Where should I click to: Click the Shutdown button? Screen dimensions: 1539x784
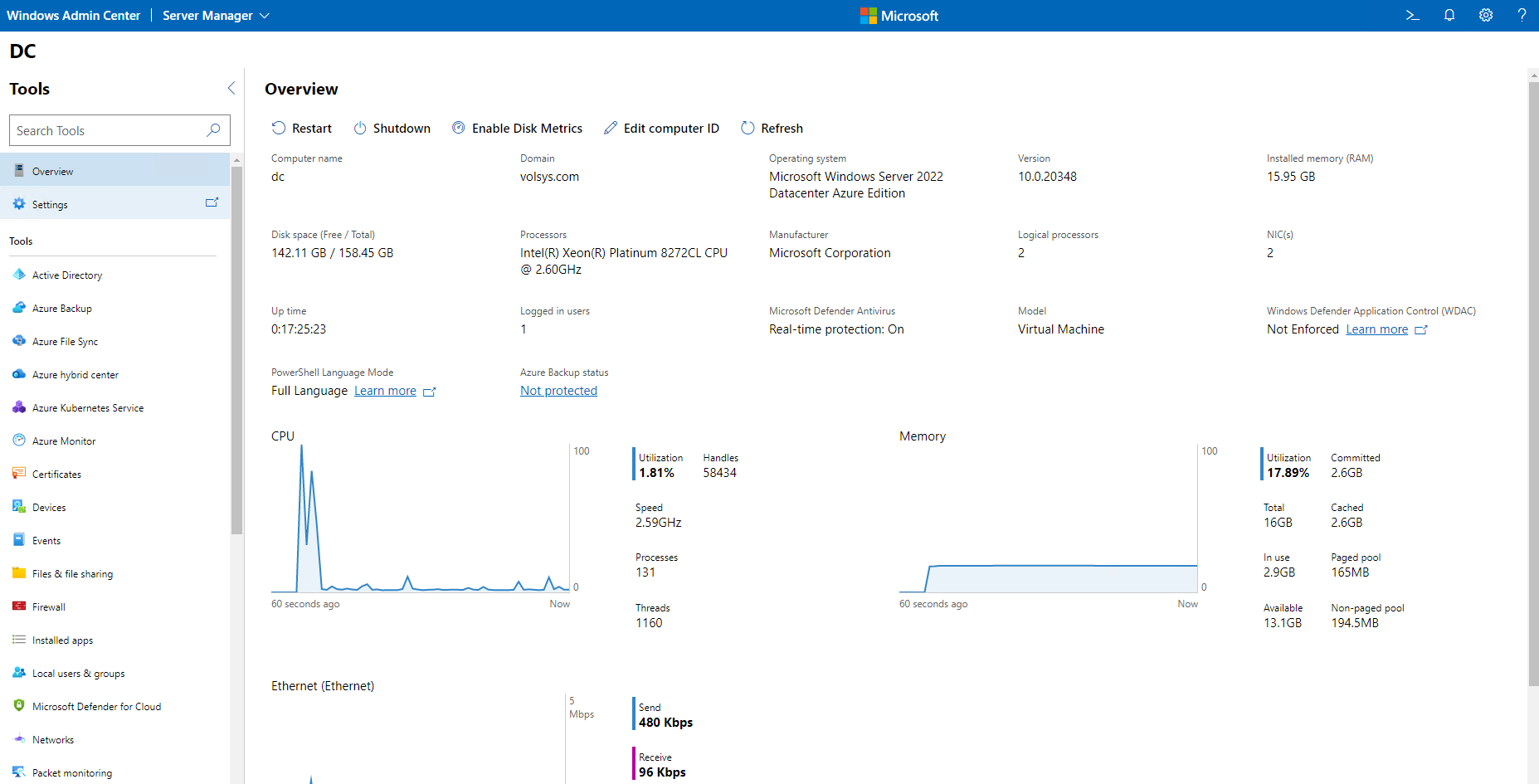click(x=392, y=128)
